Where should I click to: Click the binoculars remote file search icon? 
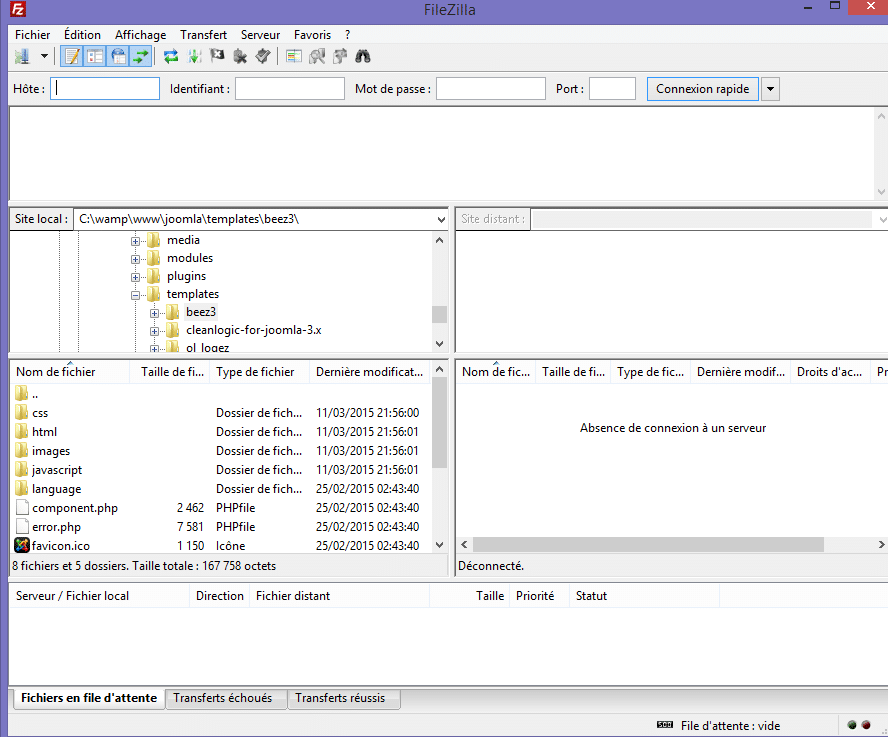coord(363,56)
